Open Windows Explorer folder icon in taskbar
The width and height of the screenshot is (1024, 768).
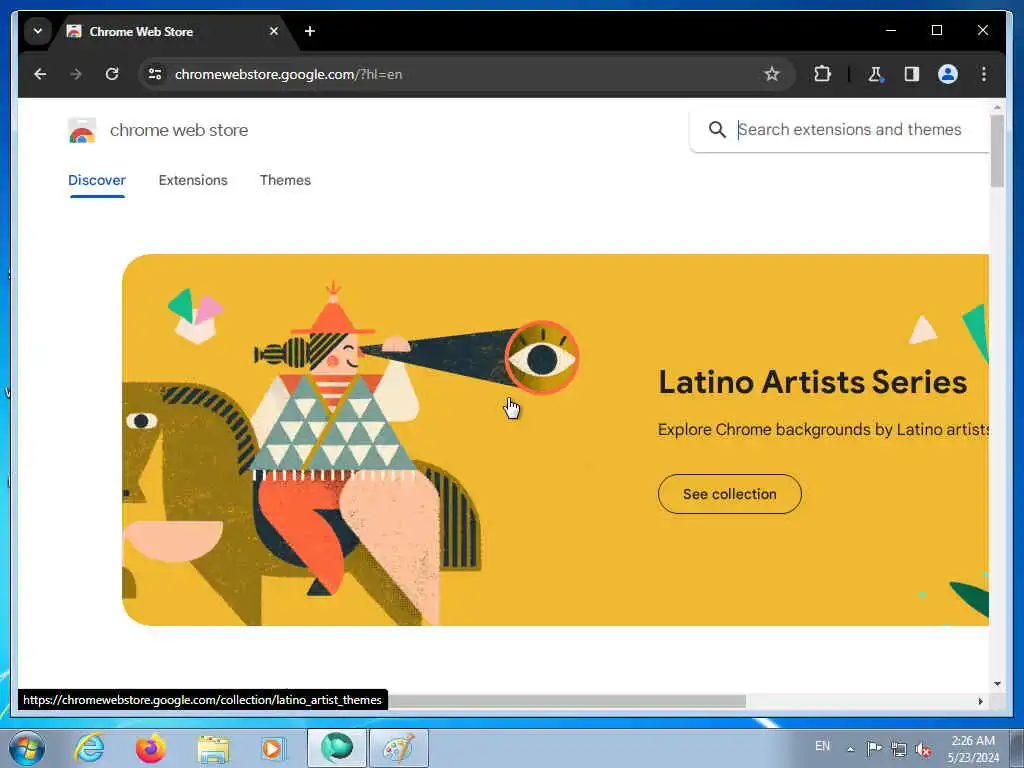pos(213,748)
